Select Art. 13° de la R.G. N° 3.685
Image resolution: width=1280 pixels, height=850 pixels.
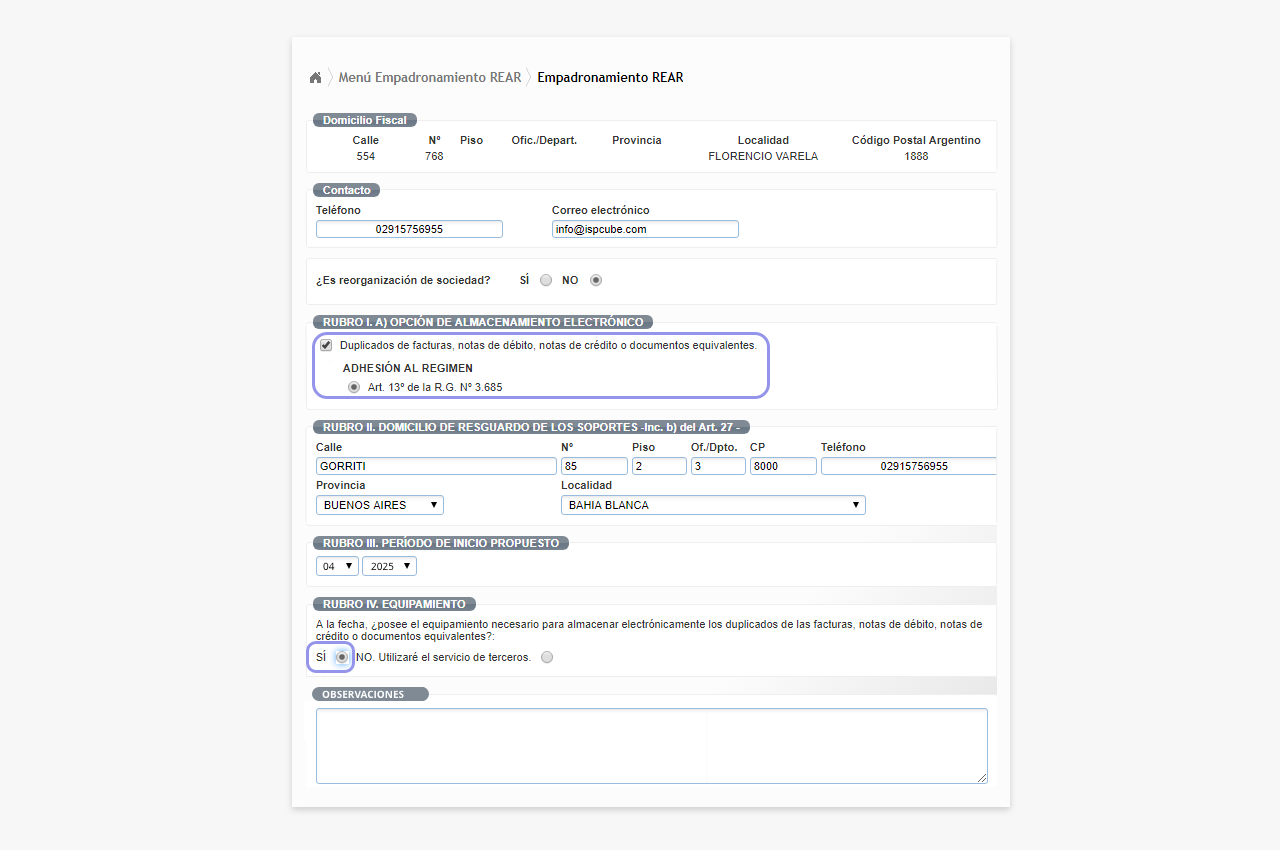353,387
